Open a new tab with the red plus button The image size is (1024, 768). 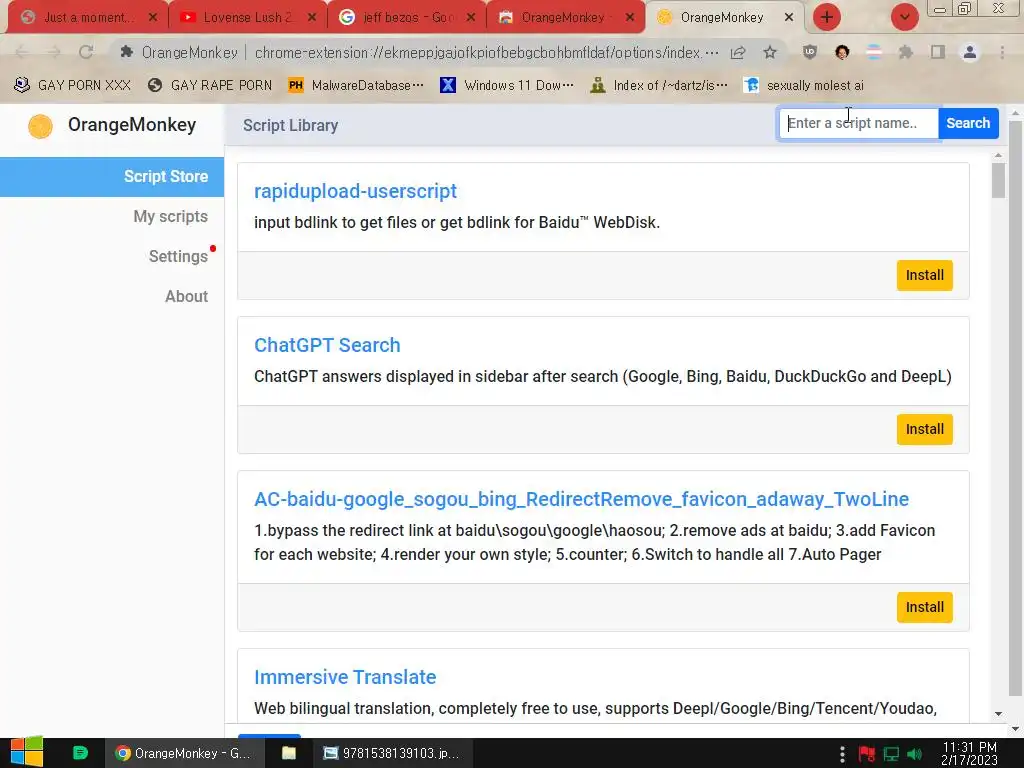(827, 17)
